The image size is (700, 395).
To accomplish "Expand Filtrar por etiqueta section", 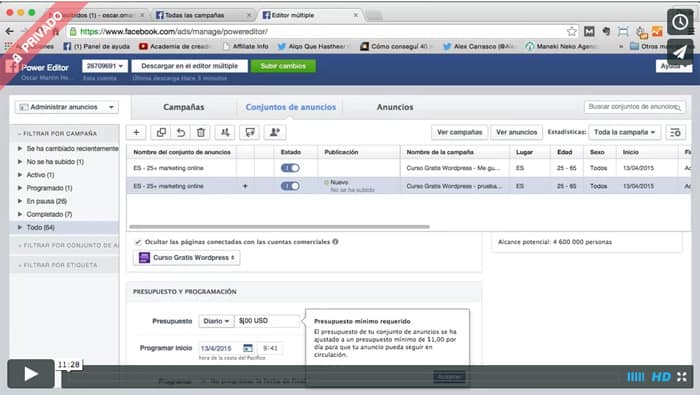I will [x=65, y=265].
